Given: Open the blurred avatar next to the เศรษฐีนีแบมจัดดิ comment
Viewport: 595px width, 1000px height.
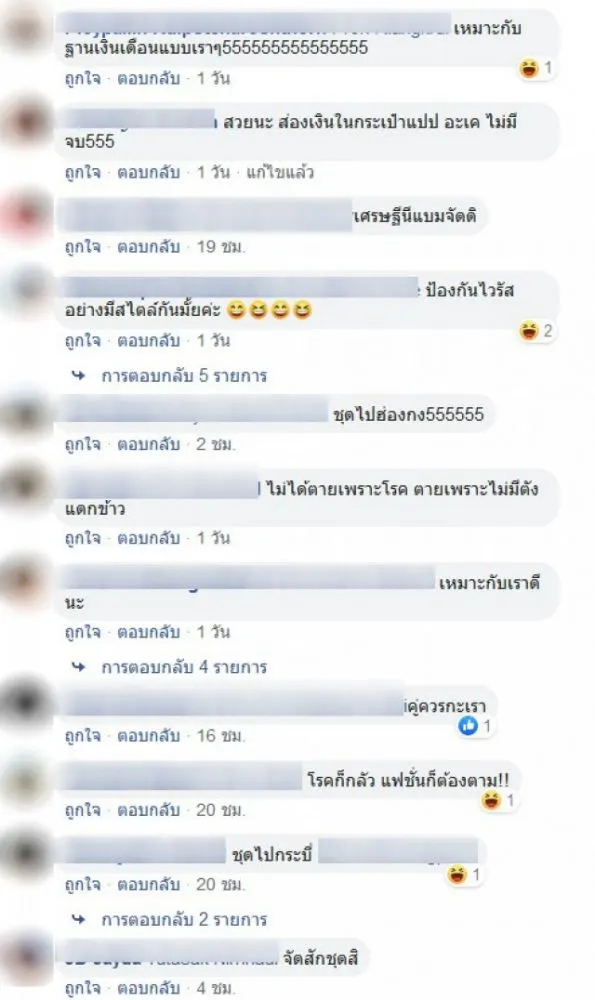Looking at the screenshot, I should coord(26,214).
